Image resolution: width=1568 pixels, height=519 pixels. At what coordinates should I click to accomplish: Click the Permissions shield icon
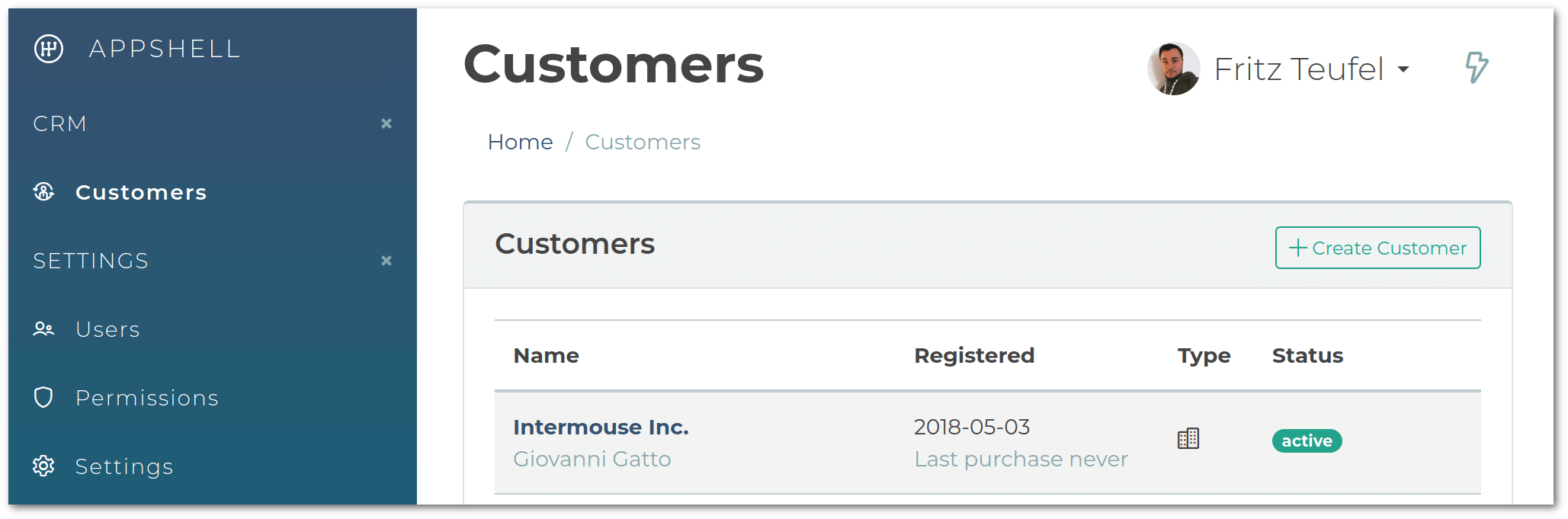click(43, 397)
